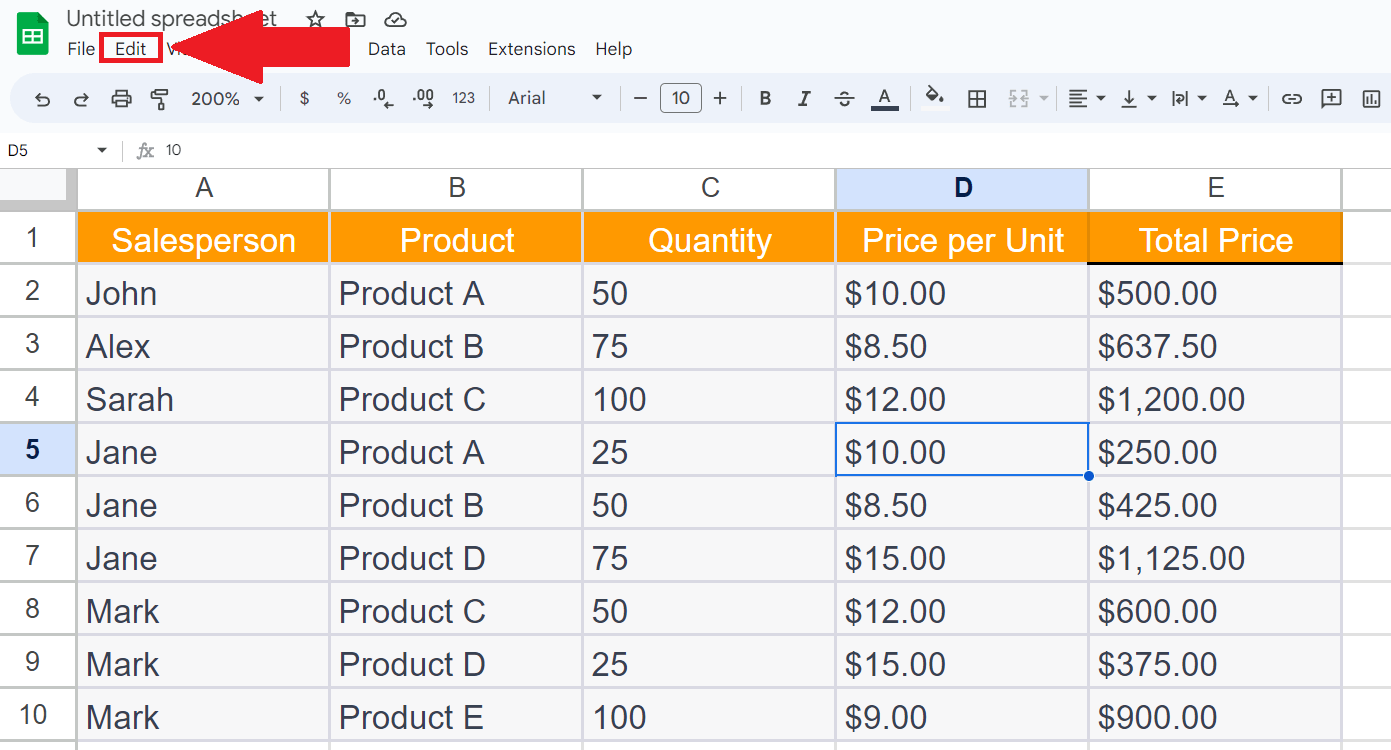Open the fill color picker

pos(935,98)
